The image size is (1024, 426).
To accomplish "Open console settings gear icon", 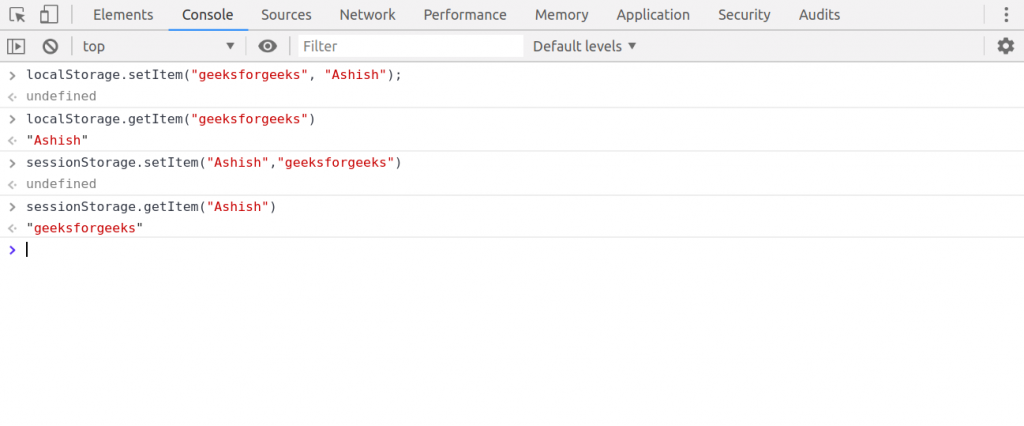I will 1005,46.
